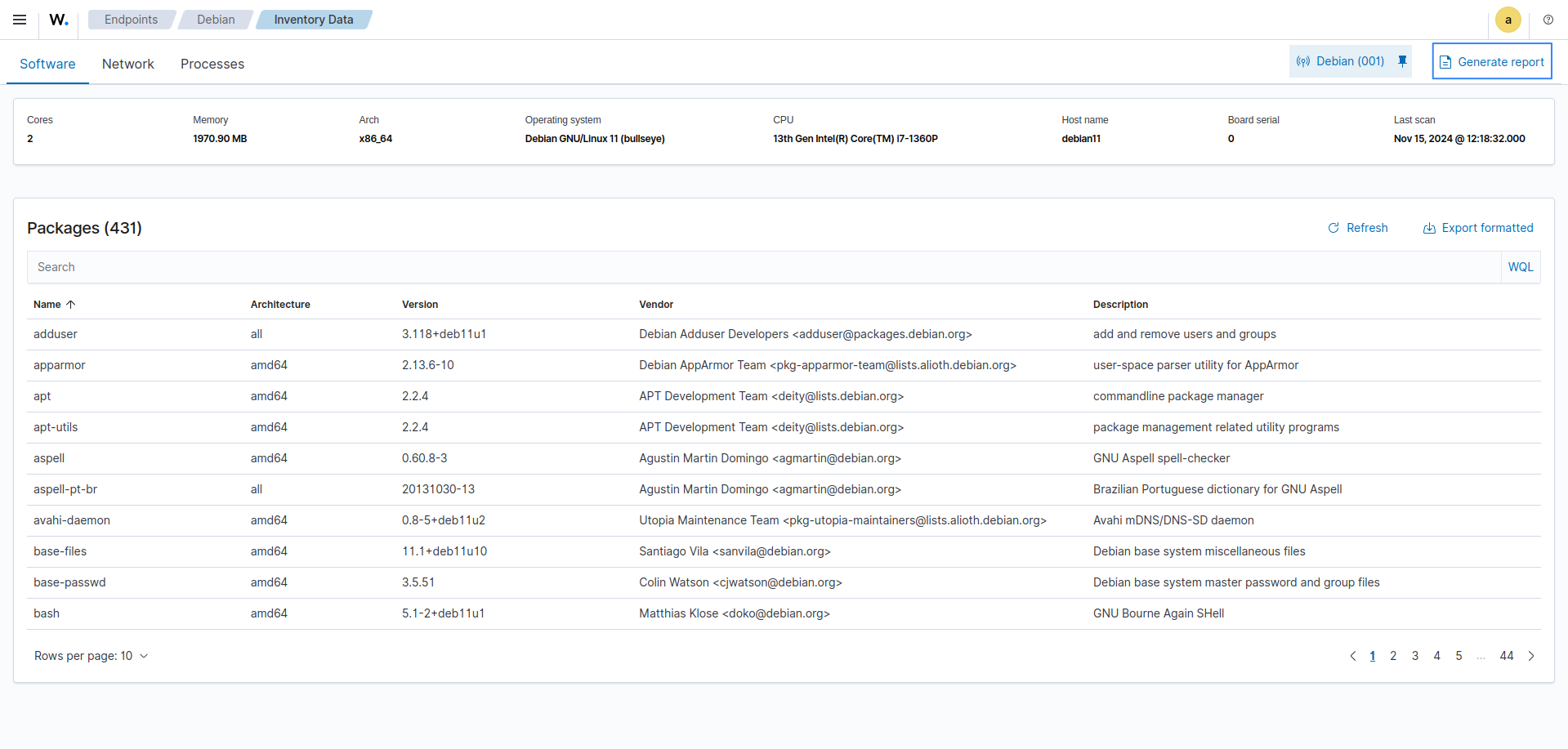The image size is (1568, 749).
Task: Refresh the packages list
Action: click(x=1358, y=228)
